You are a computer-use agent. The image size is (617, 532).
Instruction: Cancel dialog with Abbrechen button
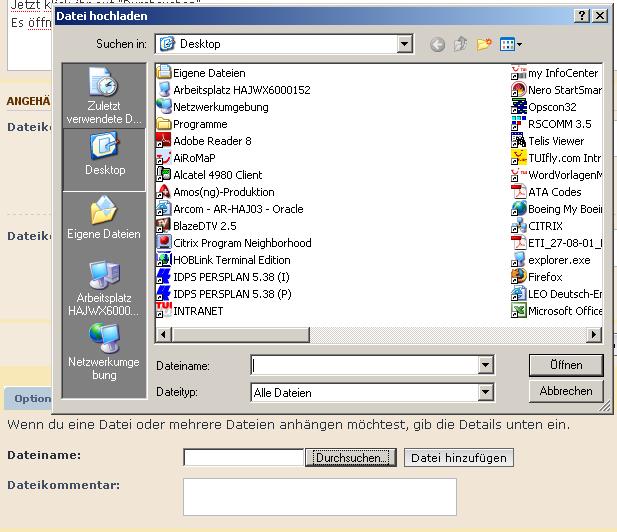click(566, 391)
